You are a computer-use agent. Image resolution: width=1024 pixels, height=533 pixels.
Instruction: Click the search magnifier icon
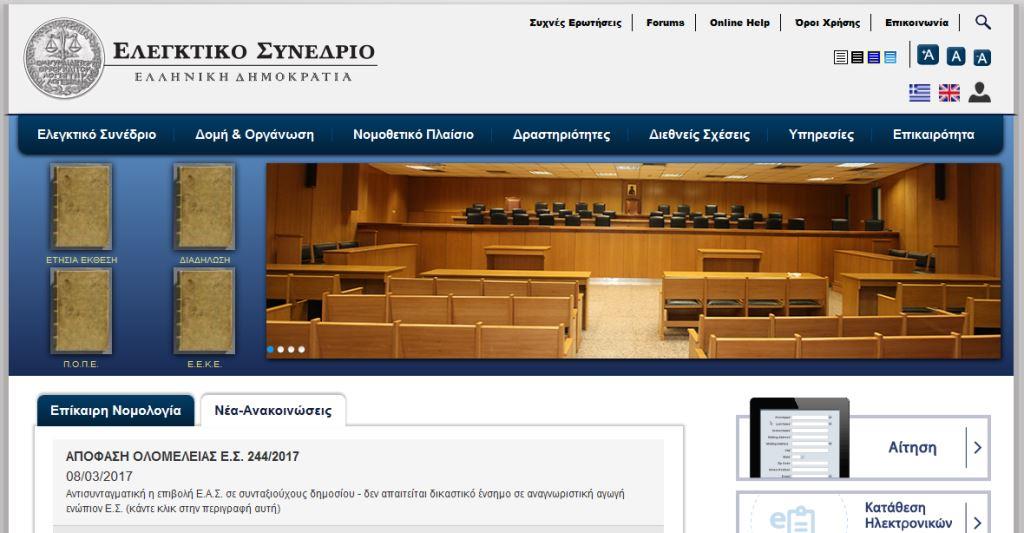[982, 22]
